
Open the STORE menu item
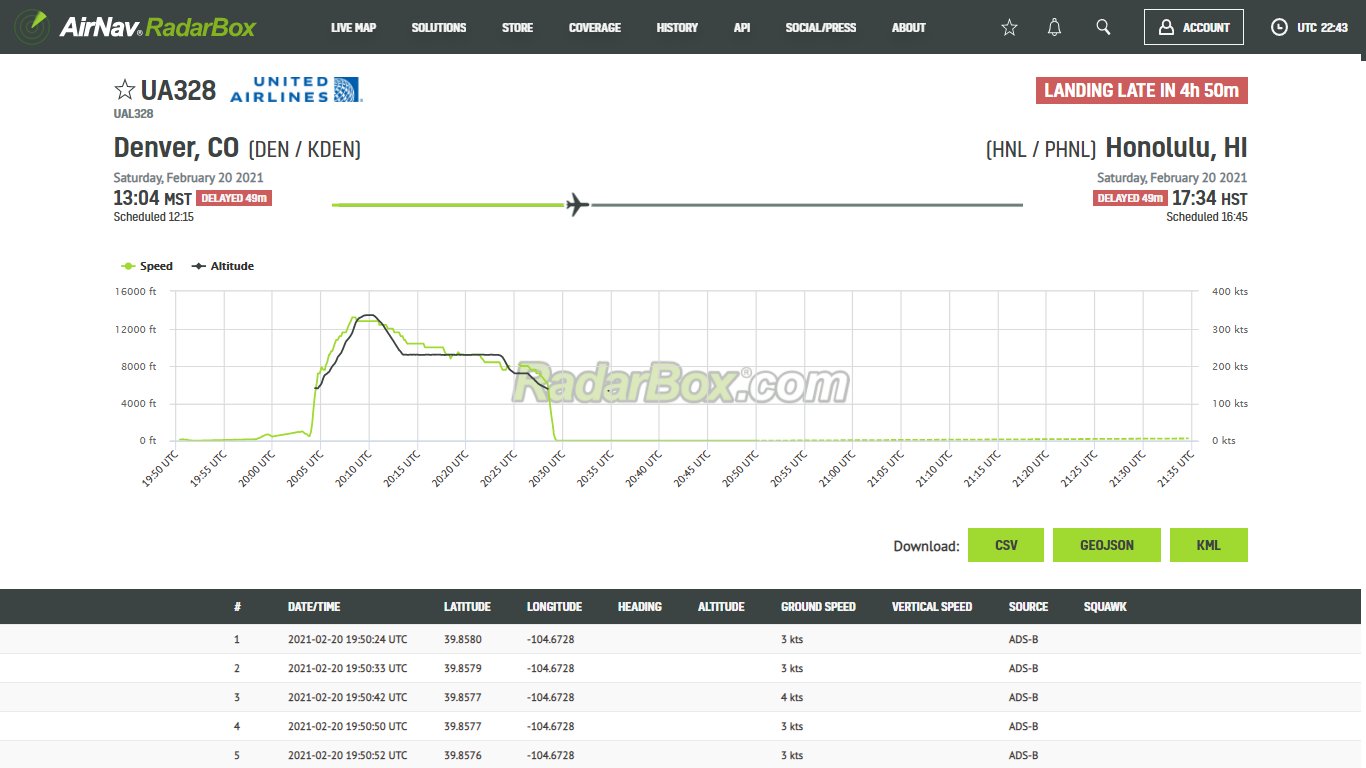(517, 28)
